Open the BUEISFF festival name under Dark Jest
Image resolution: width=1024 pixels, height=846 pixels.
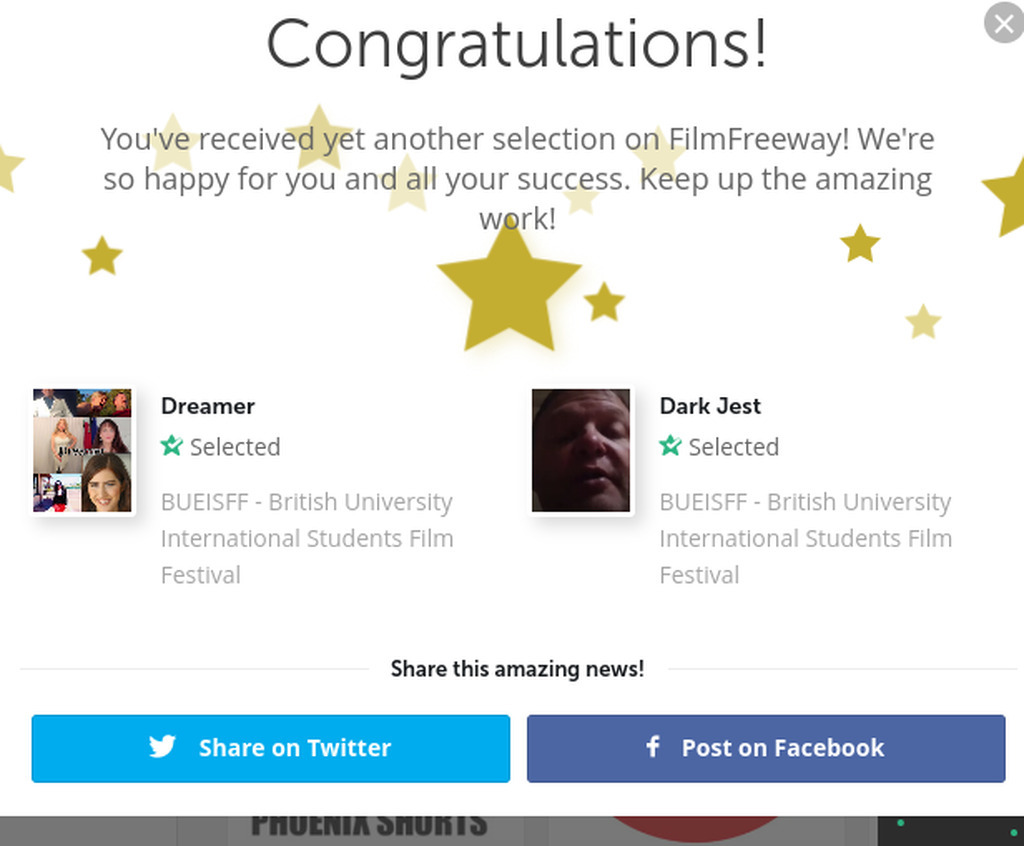coord(805,538)
